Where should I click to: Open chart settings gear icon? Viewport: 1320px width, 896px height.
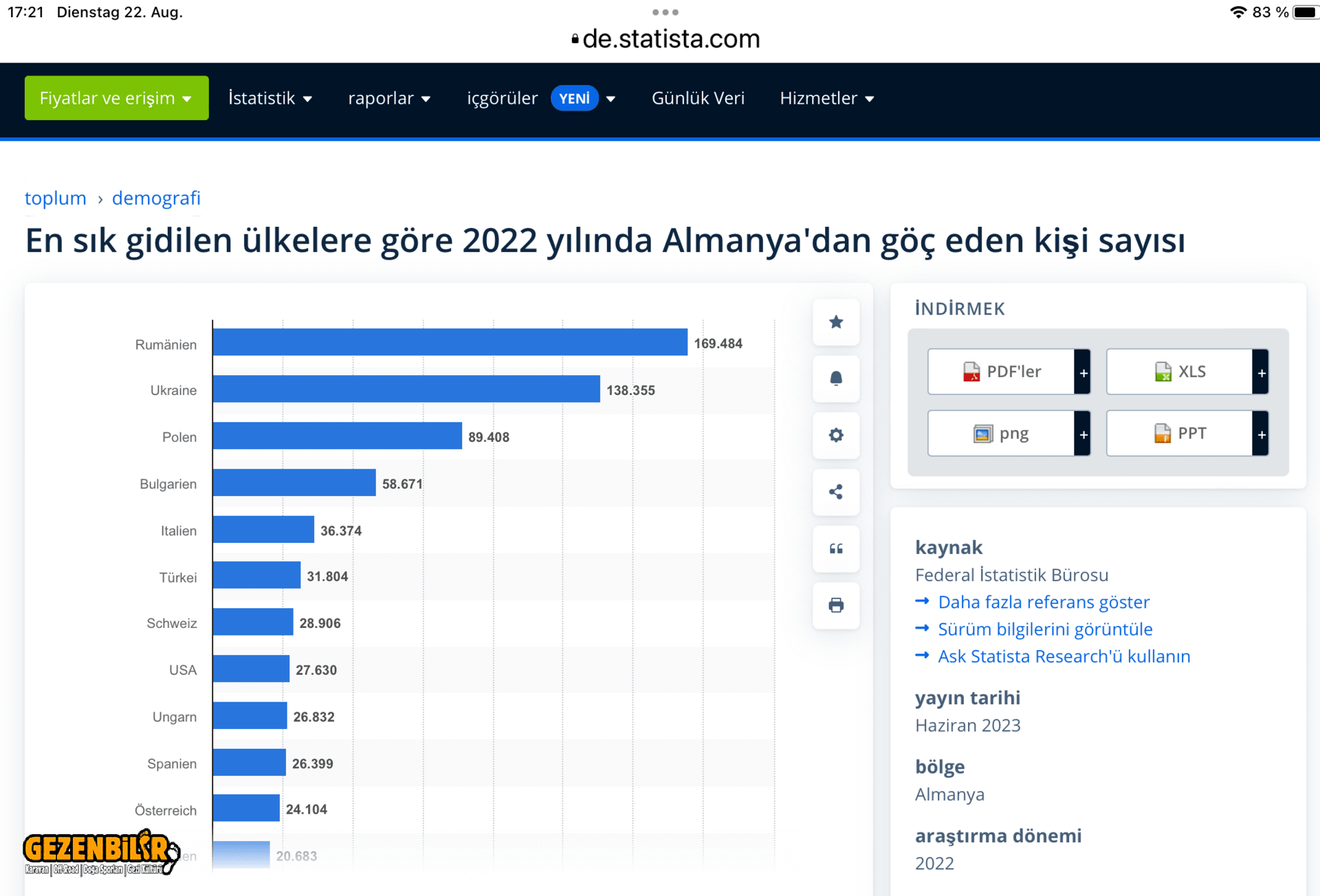coord(835,435)
